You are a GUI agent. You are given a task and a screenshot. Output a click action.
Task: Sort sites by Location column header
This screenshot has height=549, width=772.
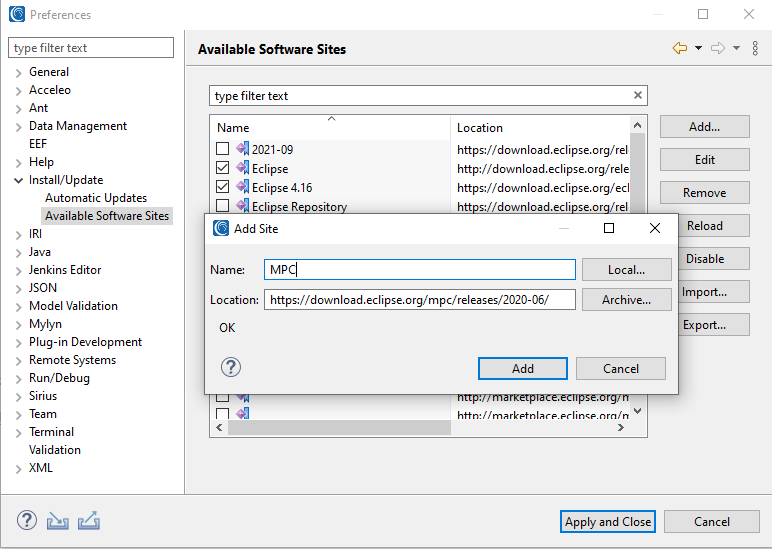[x=540, y=128]
